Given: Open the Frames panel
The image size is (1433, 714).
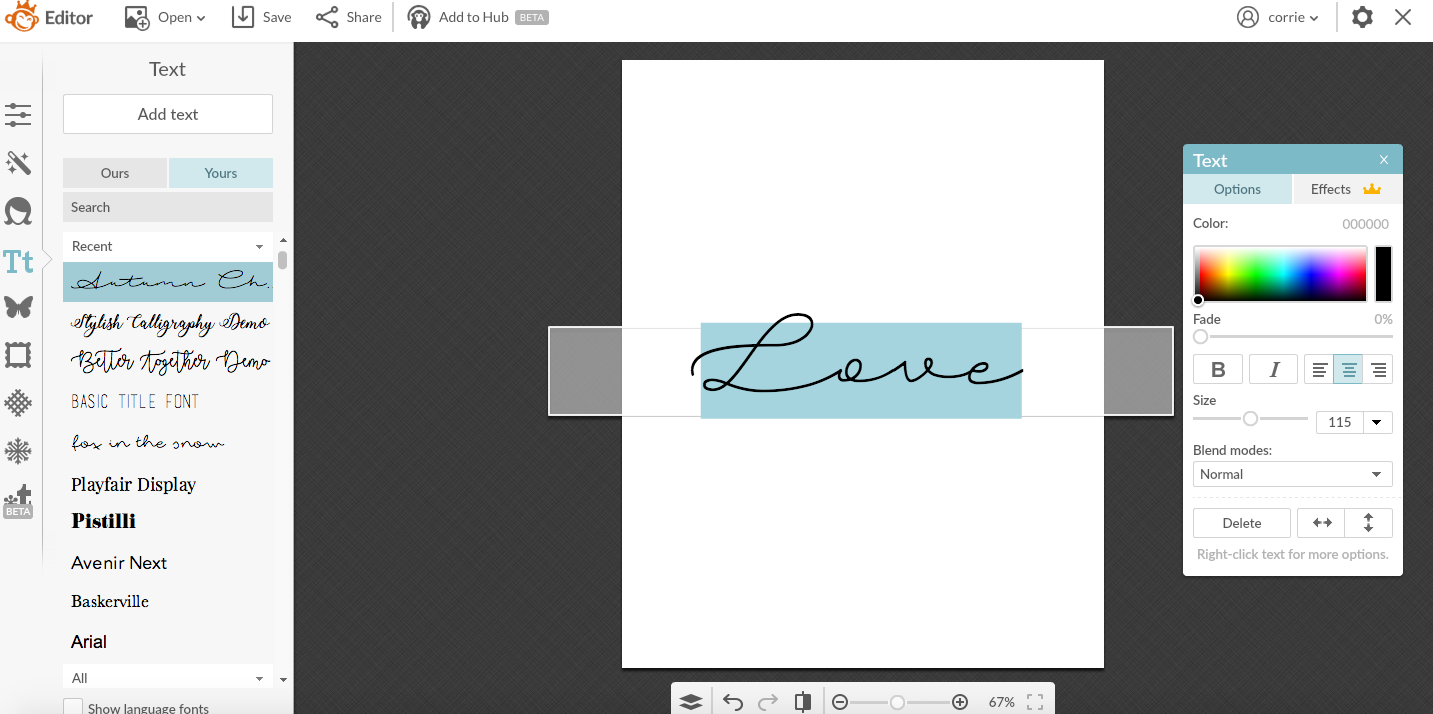Looking at the screenshot, I should pyautogui.click(x=18, y=354).
